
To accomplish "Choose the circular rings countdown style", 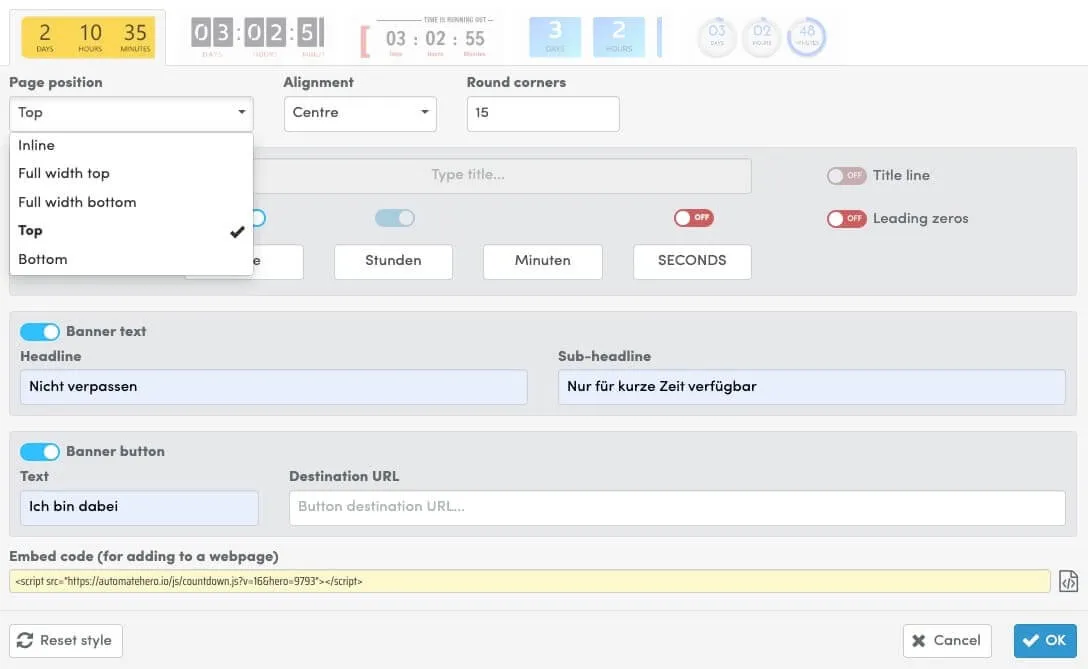I will point(762,37).
